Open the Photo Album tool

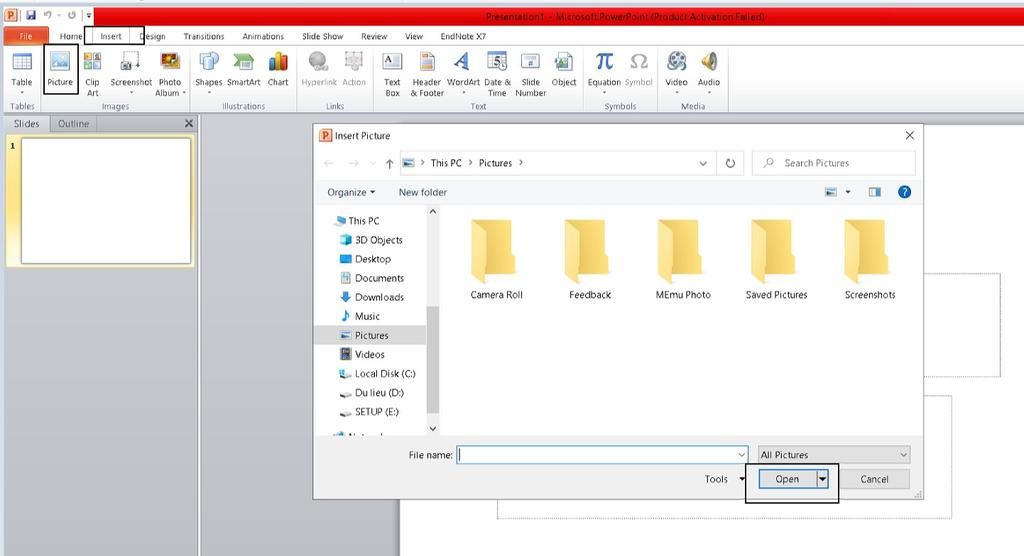pyautogui.click(x=170, y=73)
